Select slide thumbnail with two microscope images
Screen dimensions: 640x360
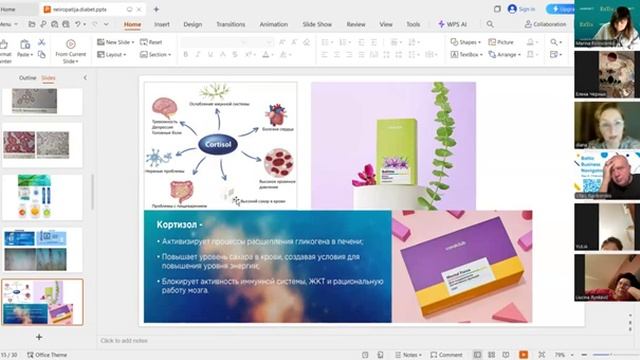[x=42, y=144]
